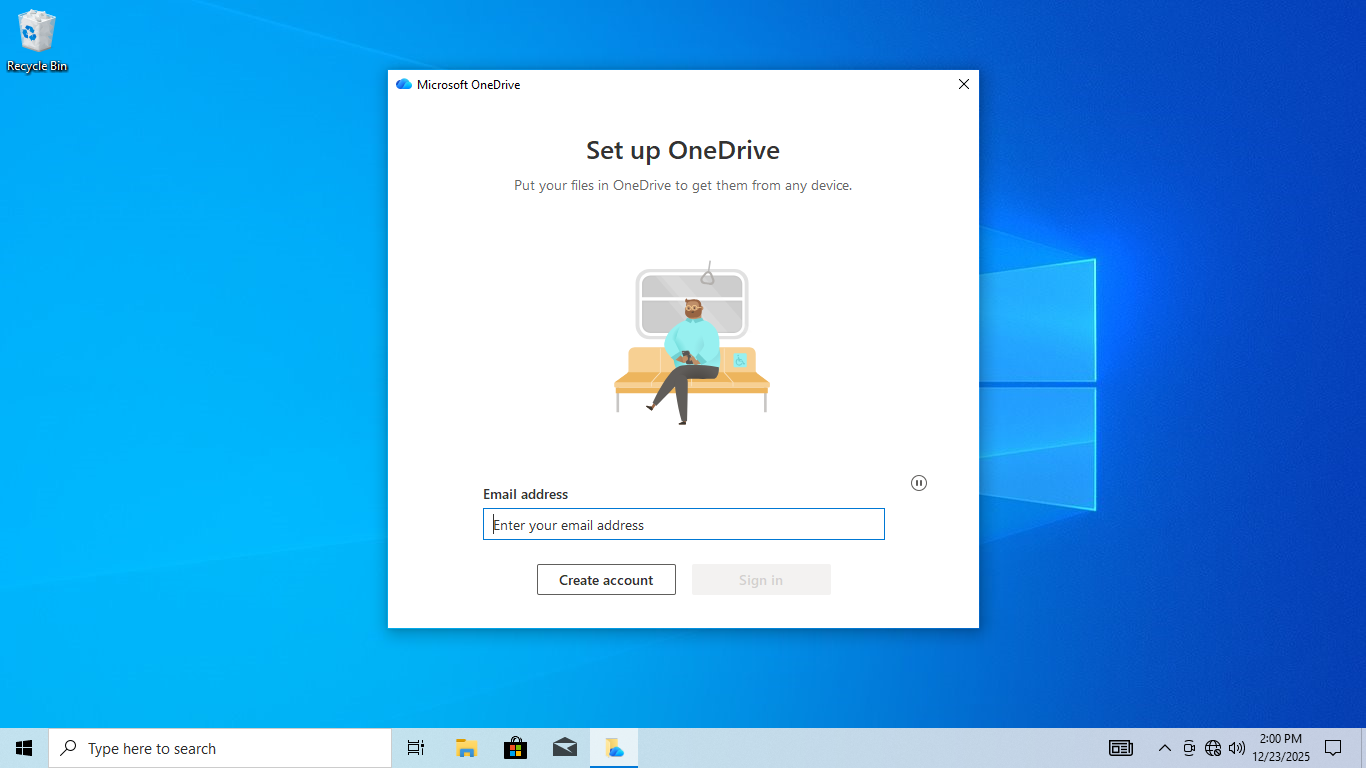The width and height of the screenshot is (1366, 768).
Task: Select the Recycle Bin desktop icon
Action: click(37, 41)
